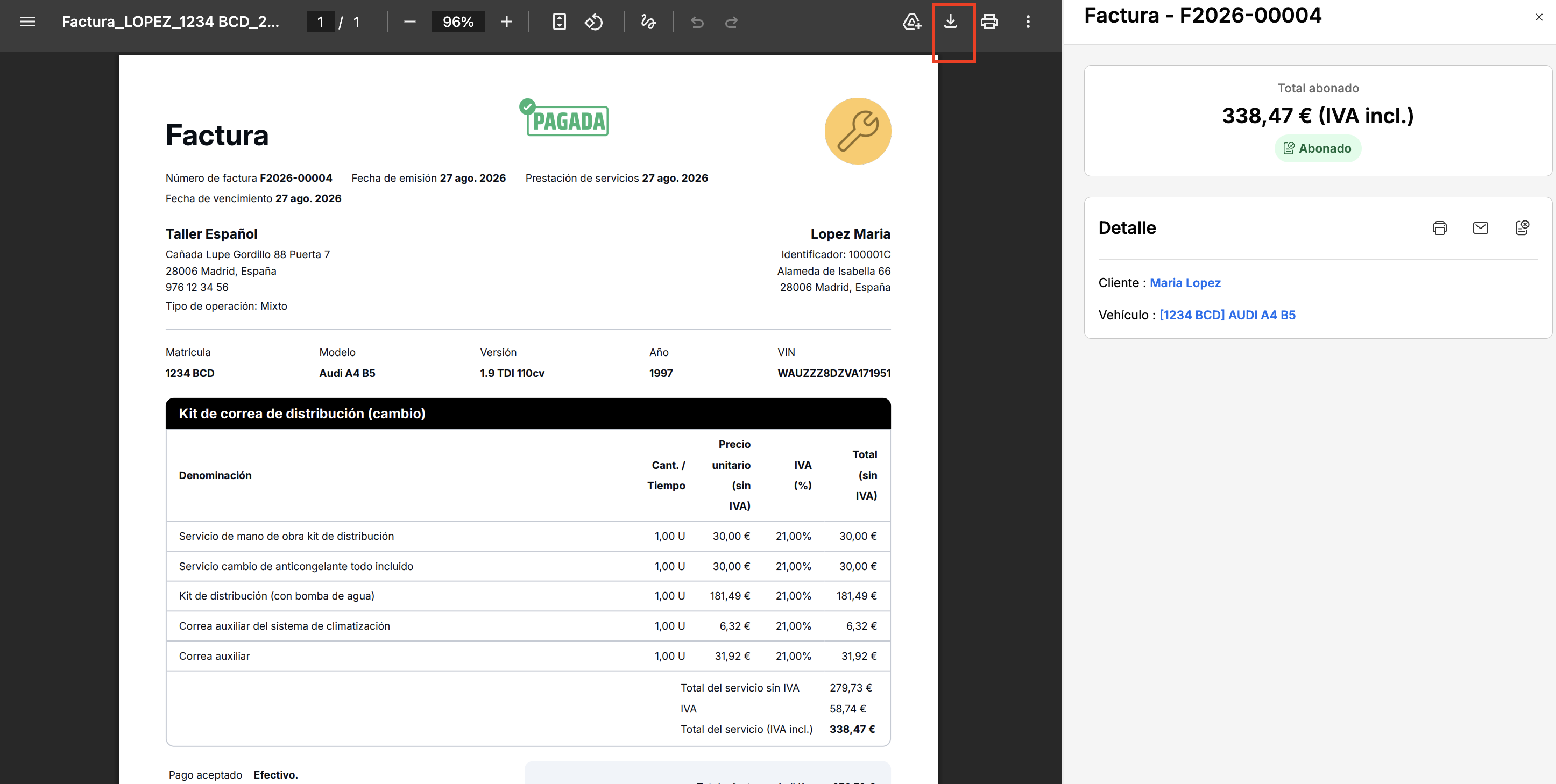Click the redo arrow in PDF toolbar
Viewport: 1556px width, 784px height.
click(732, 22)
